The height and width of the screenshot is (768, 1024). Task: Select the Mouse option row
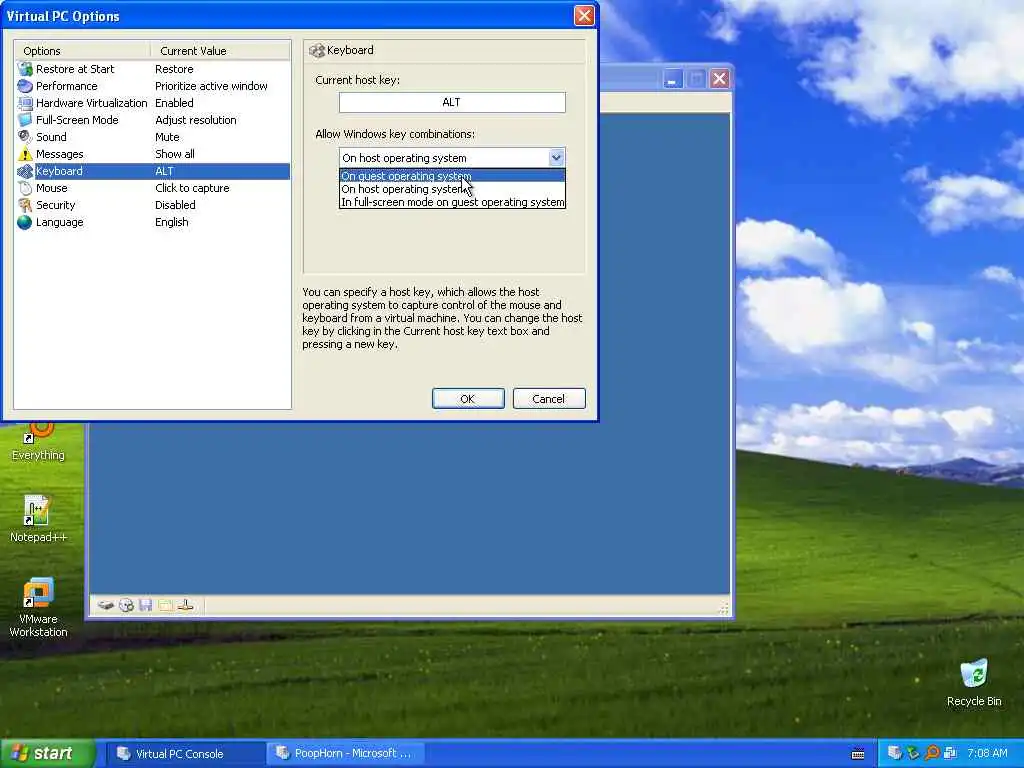click(x=153, y=188)
